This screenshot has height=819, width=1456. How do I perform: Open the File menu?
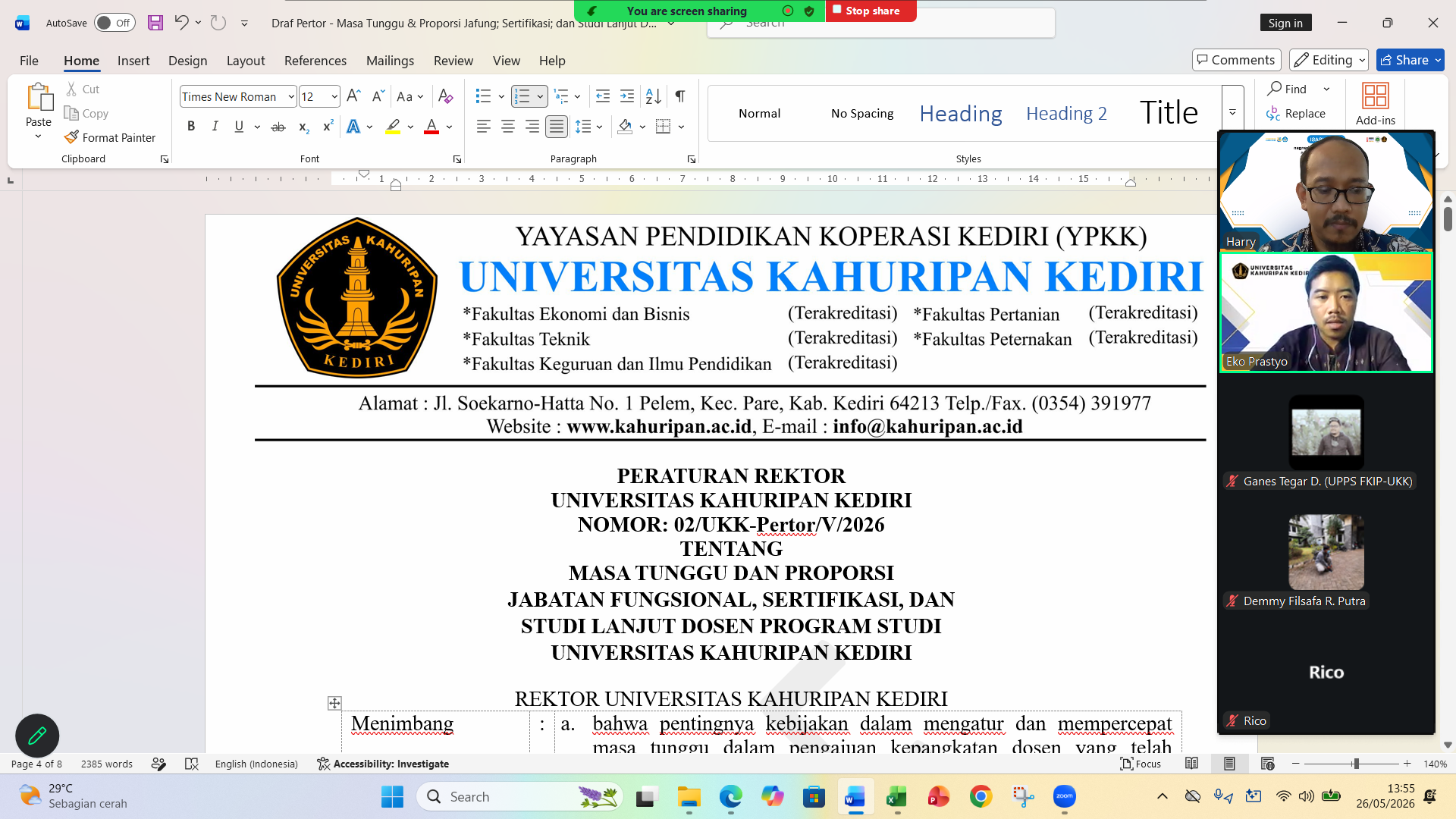29,61
